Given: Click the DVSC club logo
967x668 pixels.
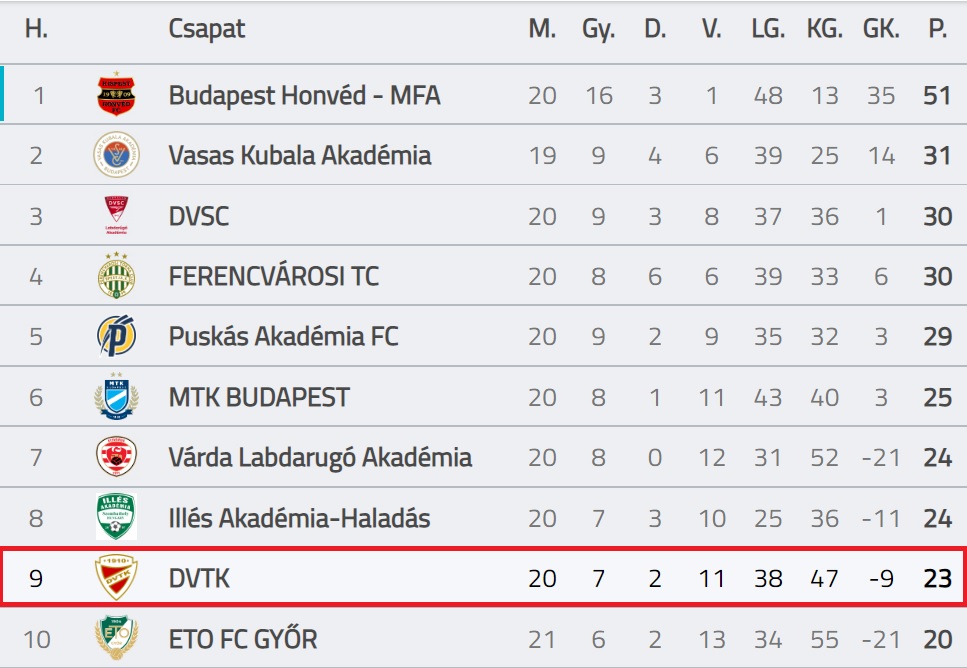Looking at the screenshot, I should (116, 215).
